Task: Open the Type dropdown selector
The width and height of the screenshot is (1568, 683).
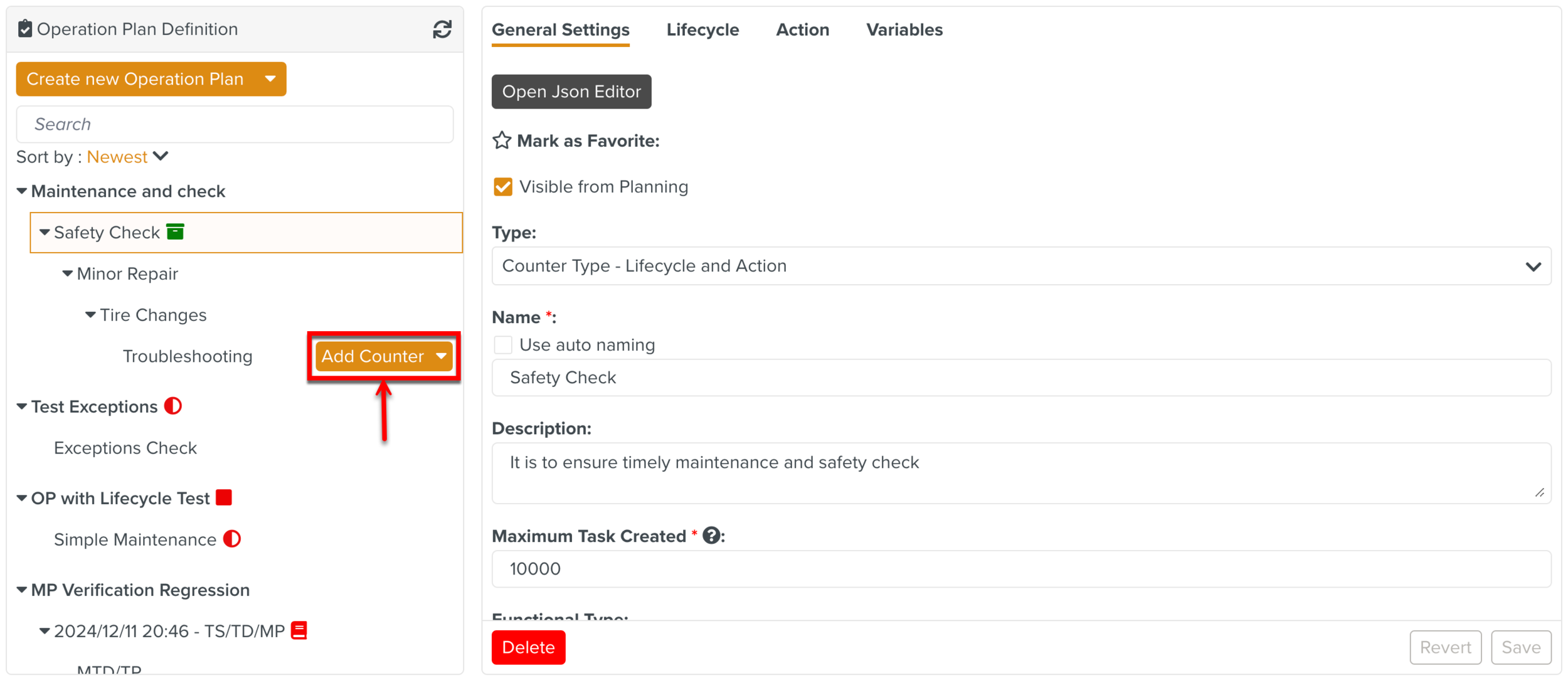Action: (x=1020, y=266)
